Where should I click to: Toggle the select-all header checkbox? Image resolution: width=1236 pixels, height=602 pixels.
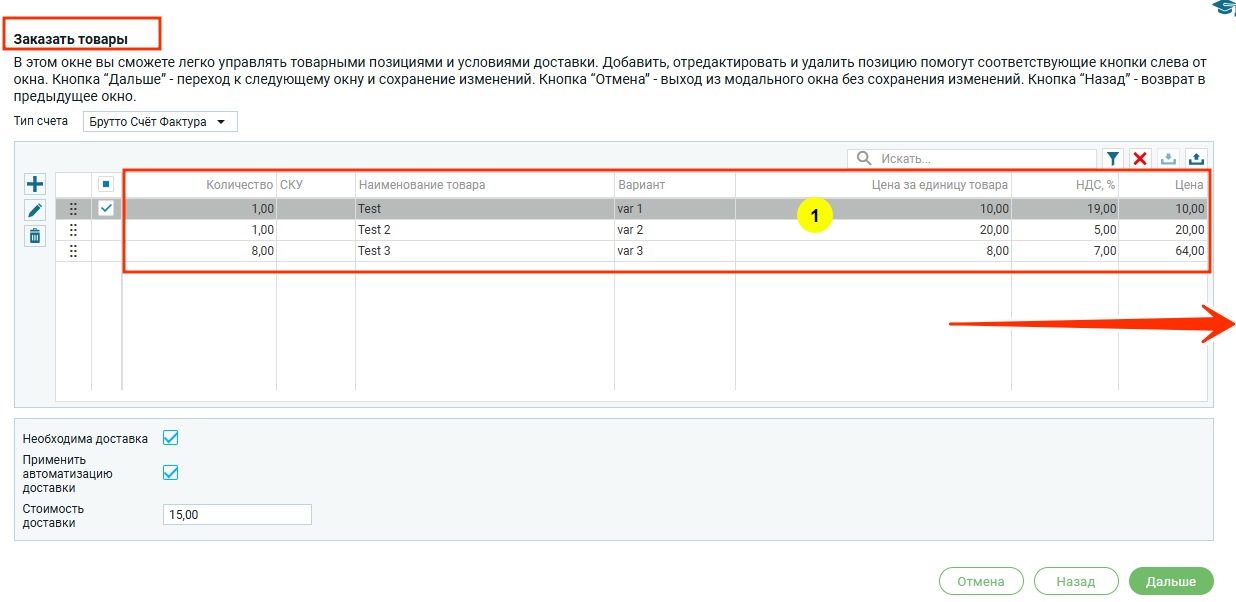pos(106,185)
